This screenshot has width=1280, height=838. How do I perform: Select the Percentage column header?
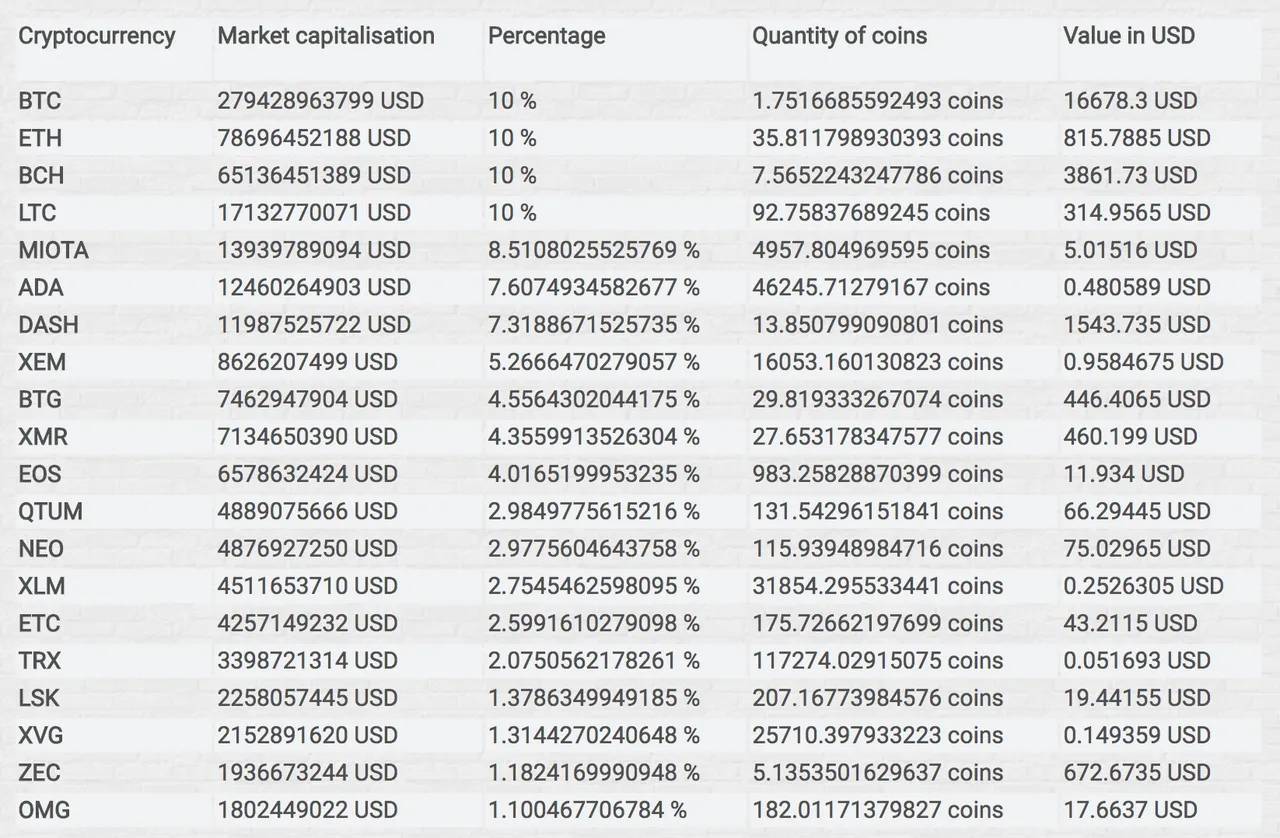click(547, 36)
